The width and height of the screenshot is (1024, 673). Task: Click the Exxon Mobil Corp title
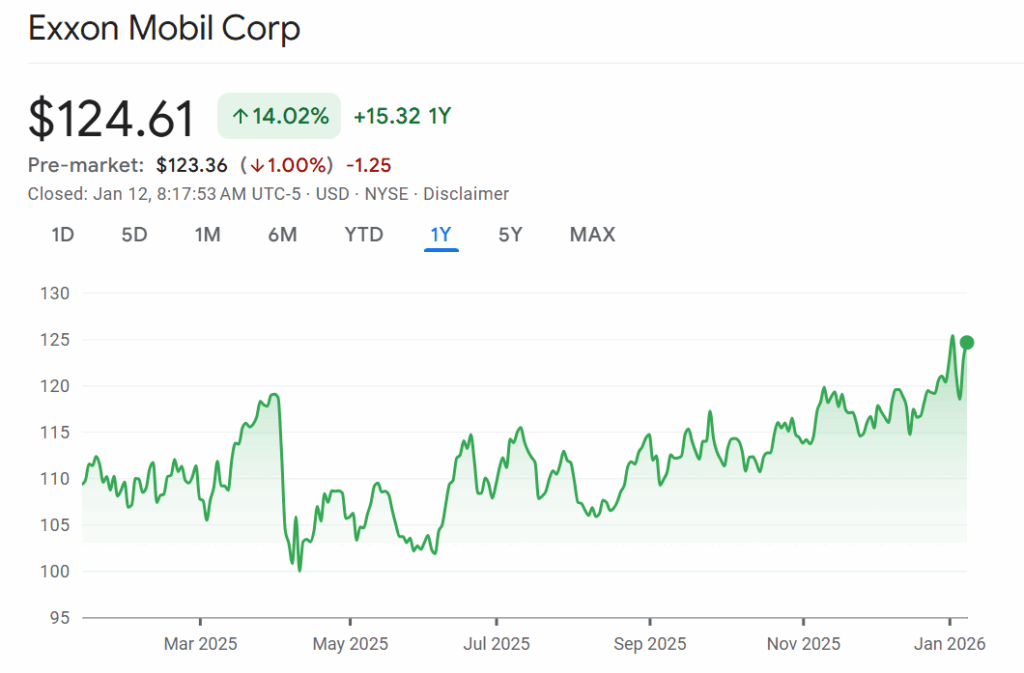164,29
